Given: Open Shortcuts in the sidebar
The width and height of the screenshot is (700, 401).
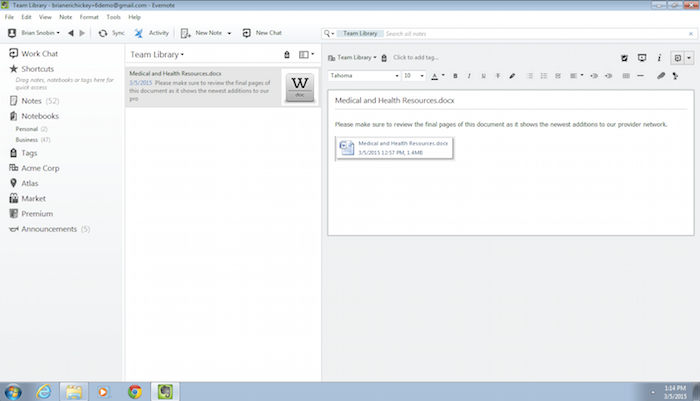Looking at the screenshot, I should 32,69.
